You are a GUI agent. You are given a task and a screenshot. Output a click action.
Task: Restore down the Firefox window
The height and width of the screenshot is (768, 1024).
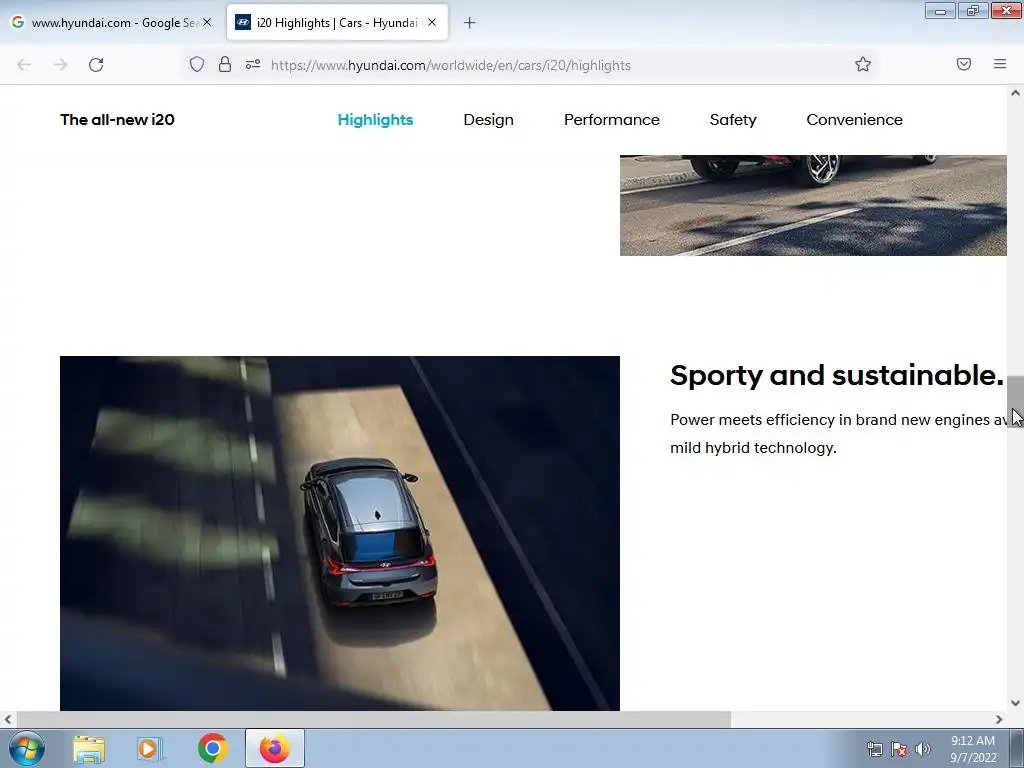coord(973,10)
